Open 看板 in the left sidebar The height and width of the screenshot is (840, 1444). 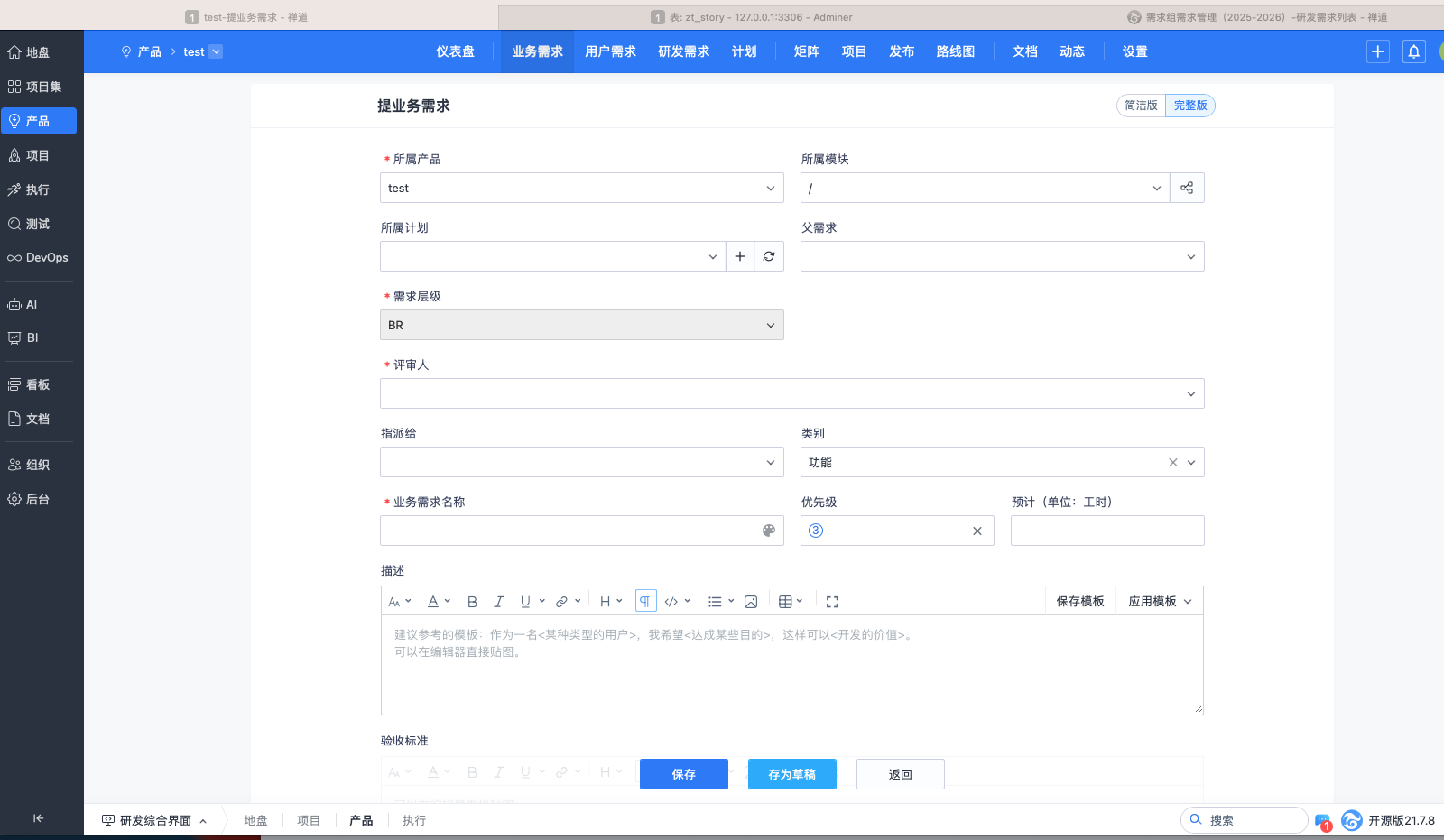coord(39,384)
